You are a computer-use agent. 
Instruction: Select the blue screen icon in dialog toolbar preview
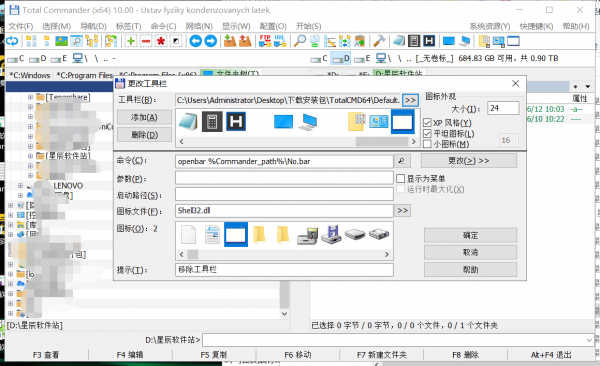(x=284, y=122)
